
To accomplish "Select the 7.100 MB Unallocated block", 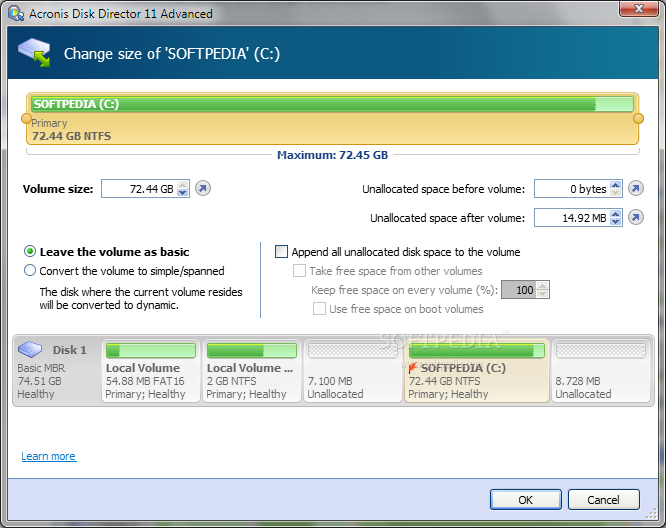I will click(x=353, y=370).
